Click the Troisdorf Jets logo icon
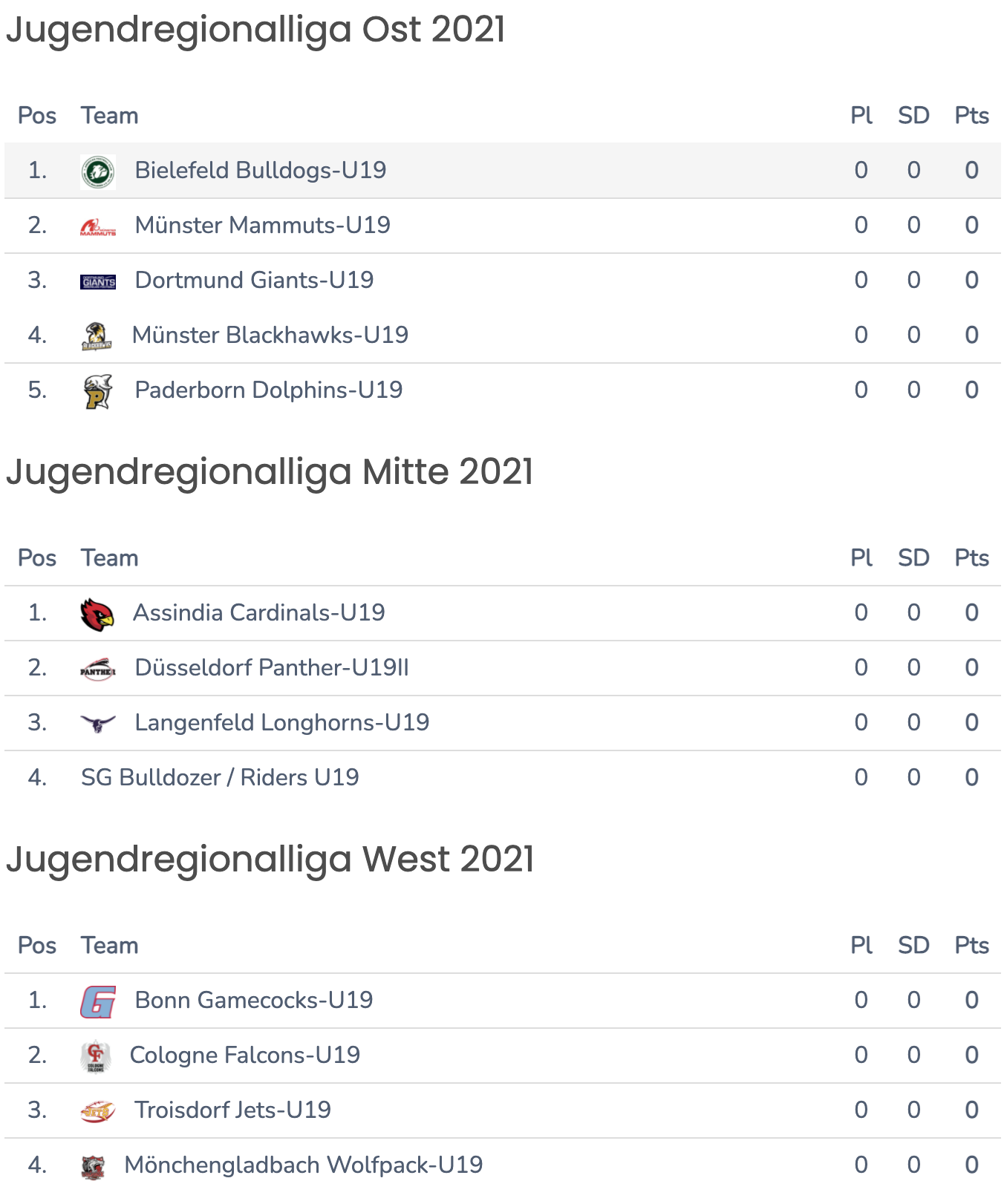Viewport: 1007px width, 1204px height. [98, 1111]
